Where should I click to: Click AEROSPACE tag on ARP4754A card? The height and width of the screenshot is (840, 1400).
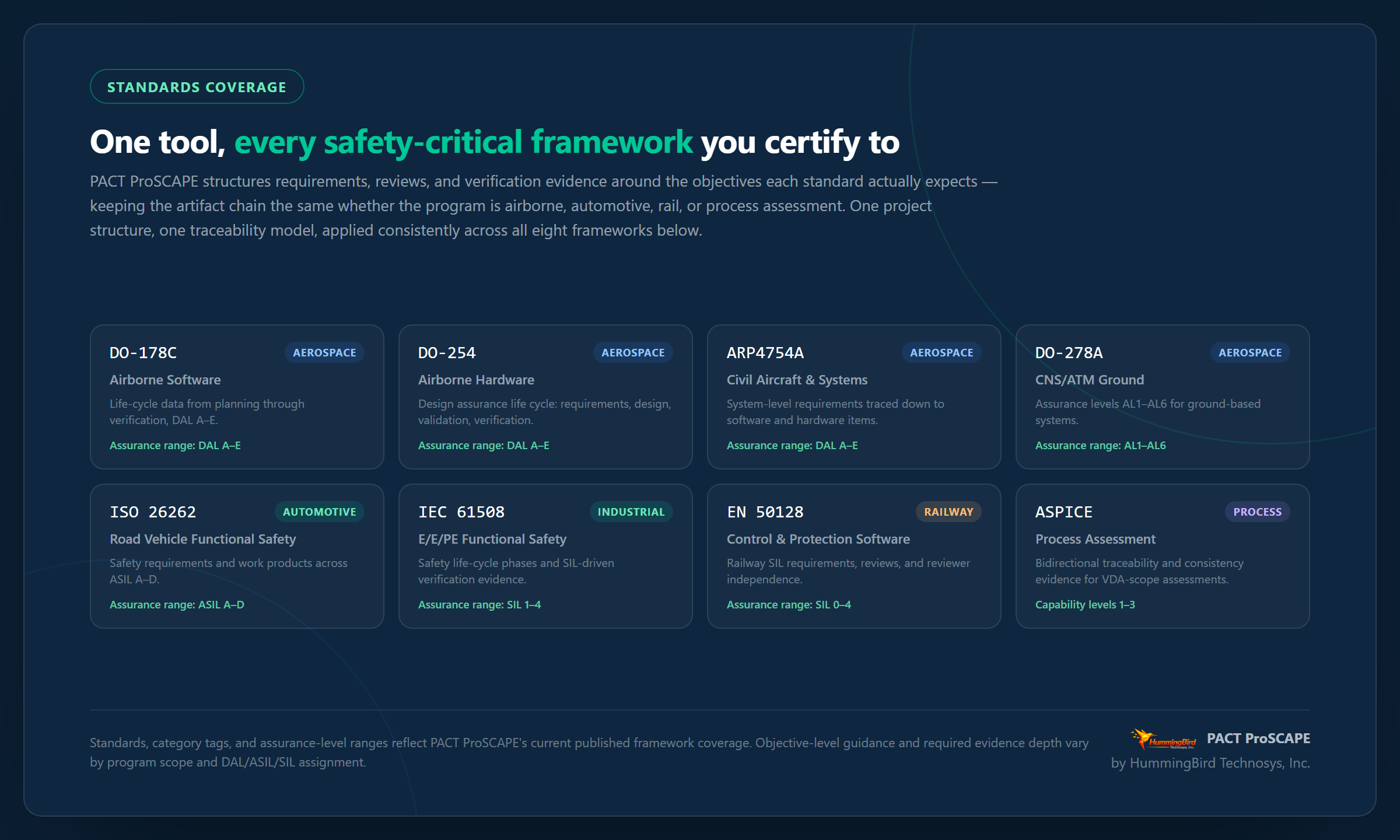pyautogui.click(x=942, y=353)
